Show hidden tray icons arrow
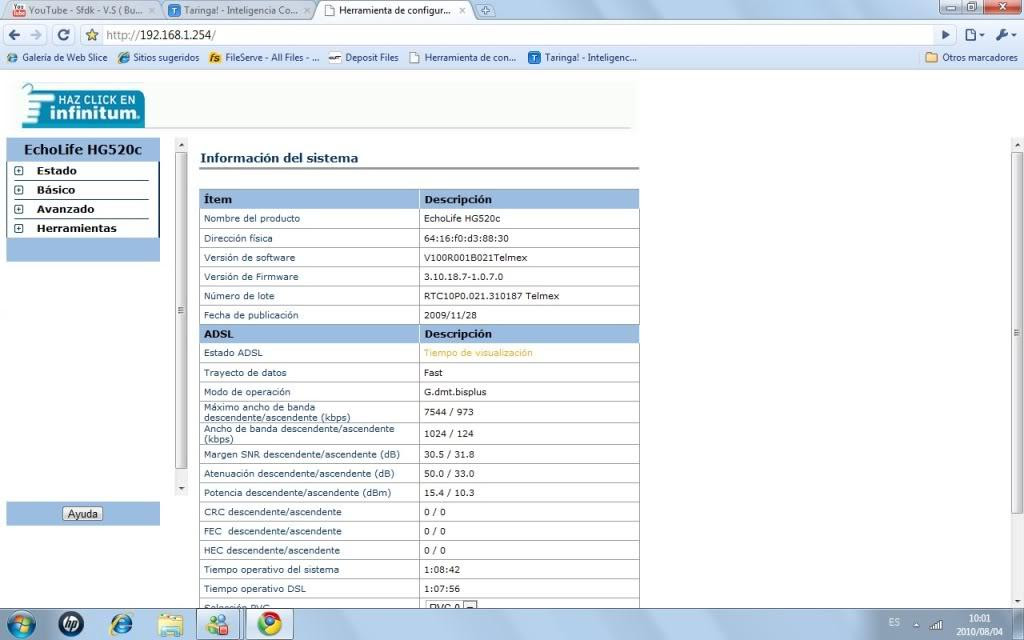This screenshot has width=1024, height=640. pos(916,625)
